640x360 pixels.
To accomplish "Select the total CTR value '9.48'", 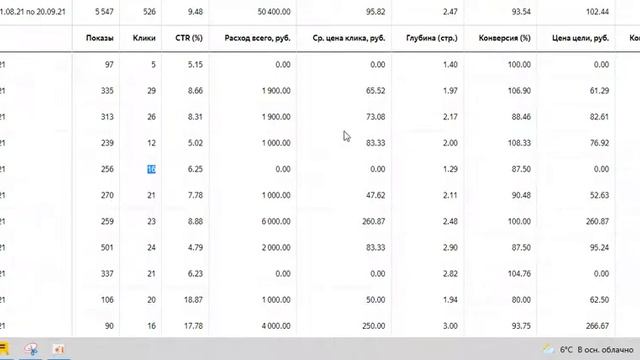I will [195, 12].
